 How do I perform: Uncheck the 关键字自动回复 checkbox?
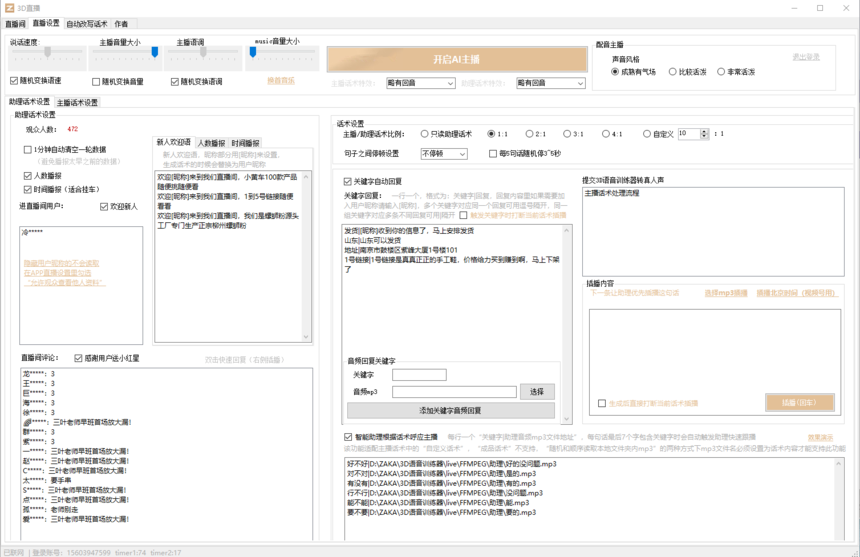coord(347,181)
